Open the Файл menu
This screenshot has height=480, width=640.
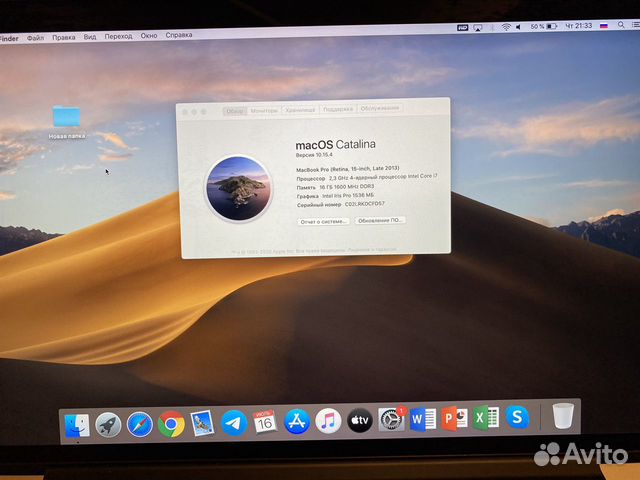pyautogui.click(x=36, y=38)
